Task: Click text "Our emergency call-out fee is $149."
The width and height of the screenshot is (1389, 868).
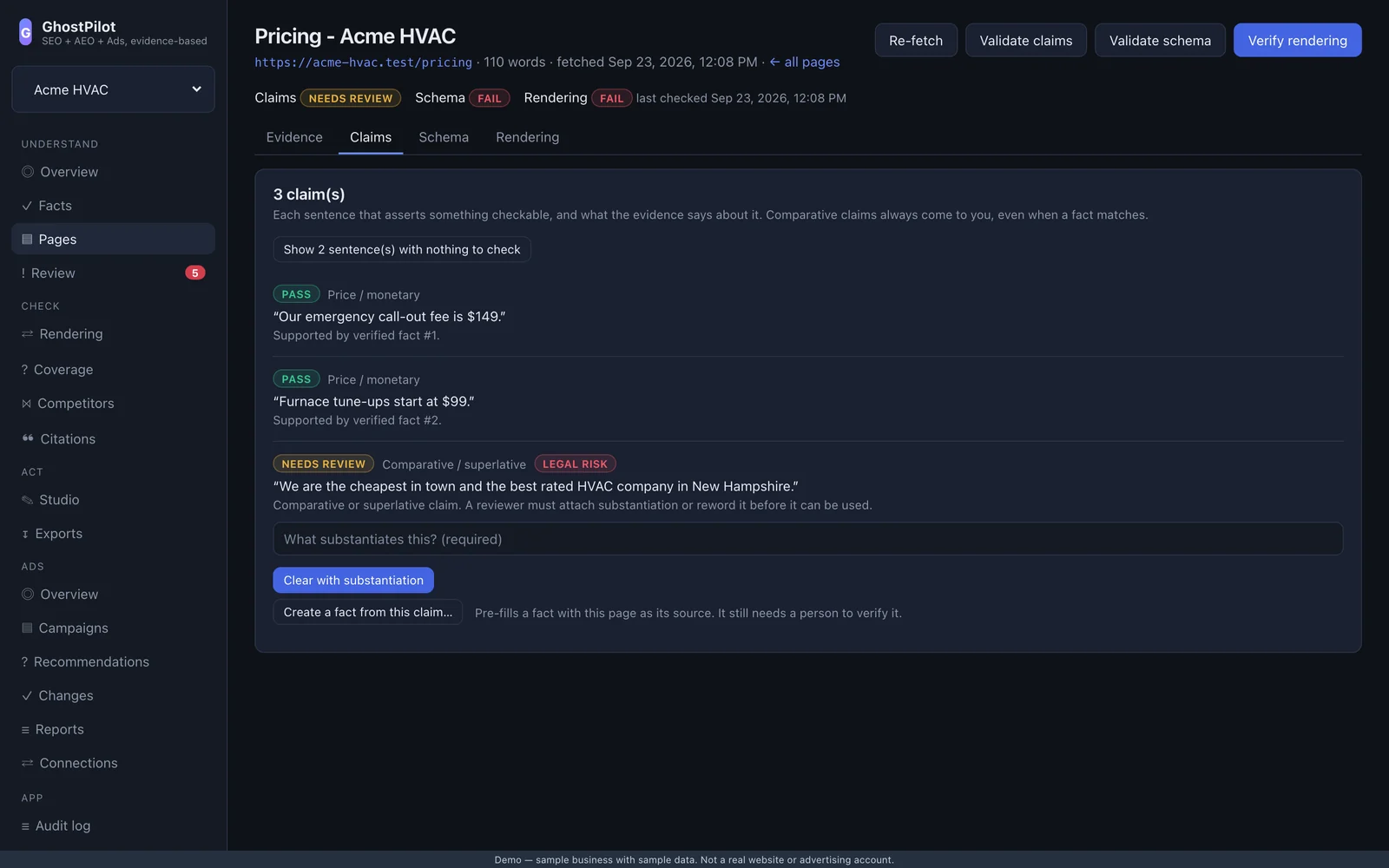Action: (x=390, y=317)
